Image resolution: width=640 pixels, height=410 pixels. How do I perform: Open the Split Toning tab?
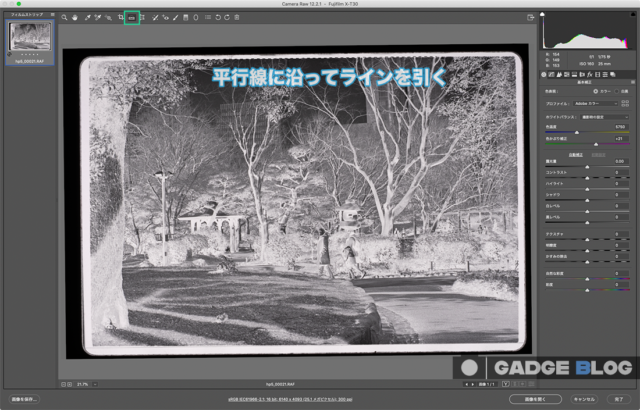(574, 74)
